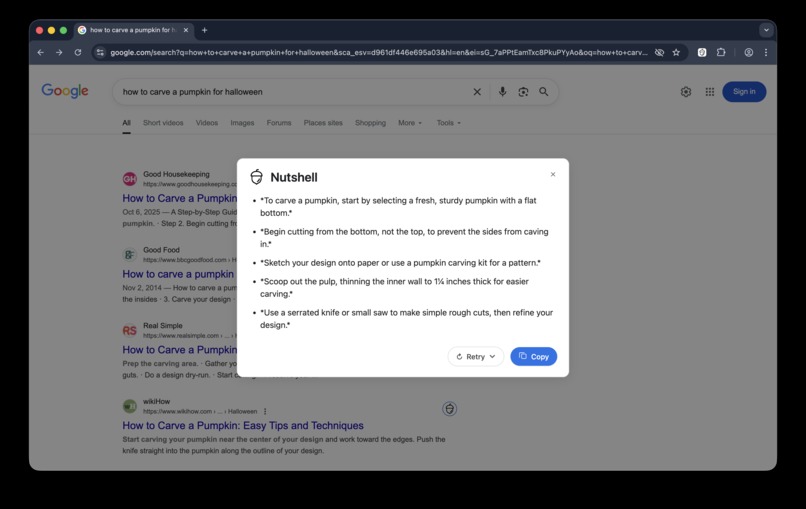Open a new browser tab
This screenshot has height=509, width=806.
[204, 30]
